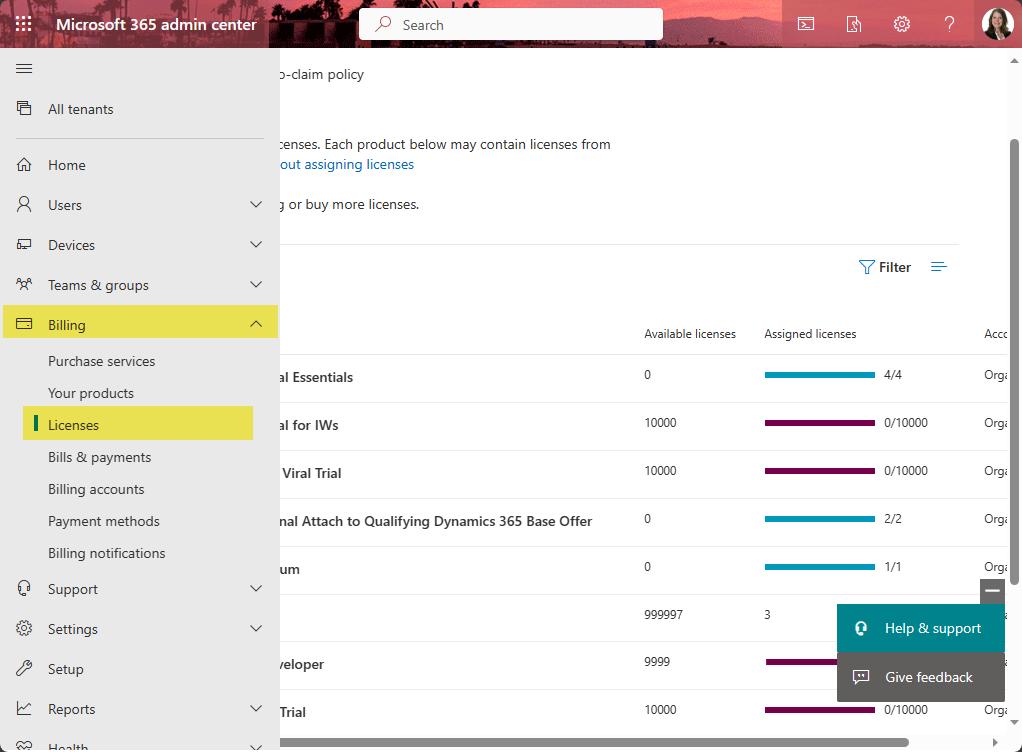Image resolution: width=1022 pixels, height=752 pixels.
Task: Expand the Users section chevron
Action: click(x=256, y=205)
